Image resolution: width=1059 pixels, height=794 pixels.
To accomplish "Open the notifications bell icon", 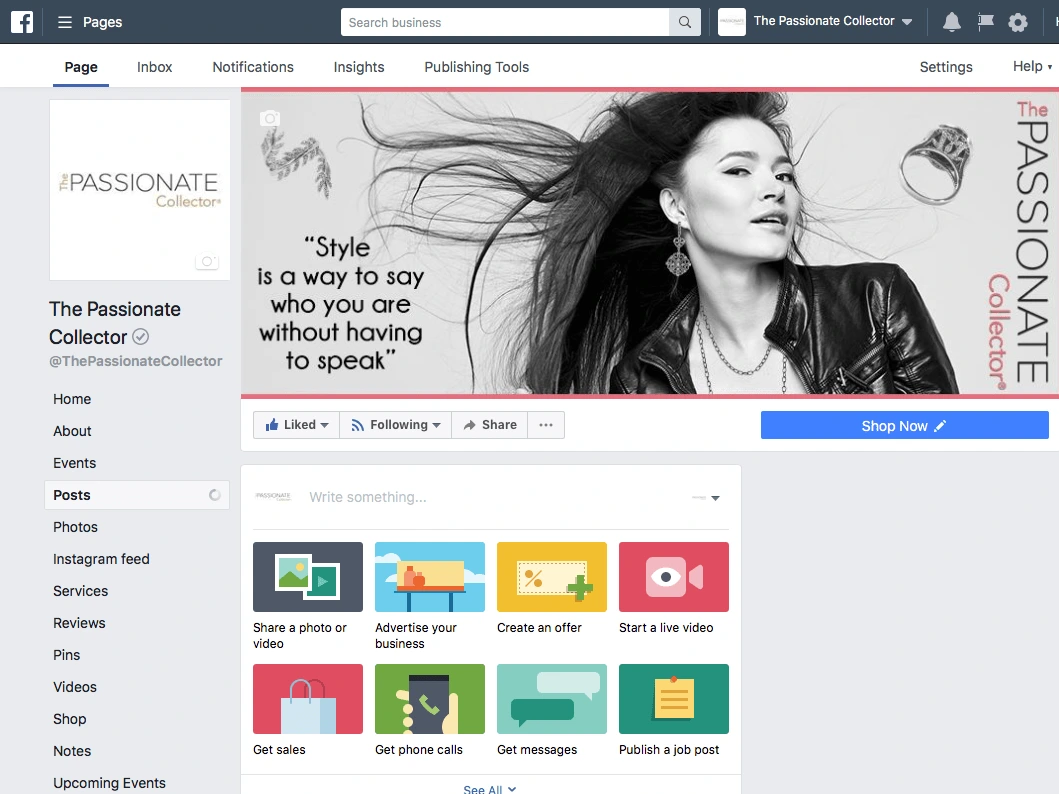I will 952,22.
